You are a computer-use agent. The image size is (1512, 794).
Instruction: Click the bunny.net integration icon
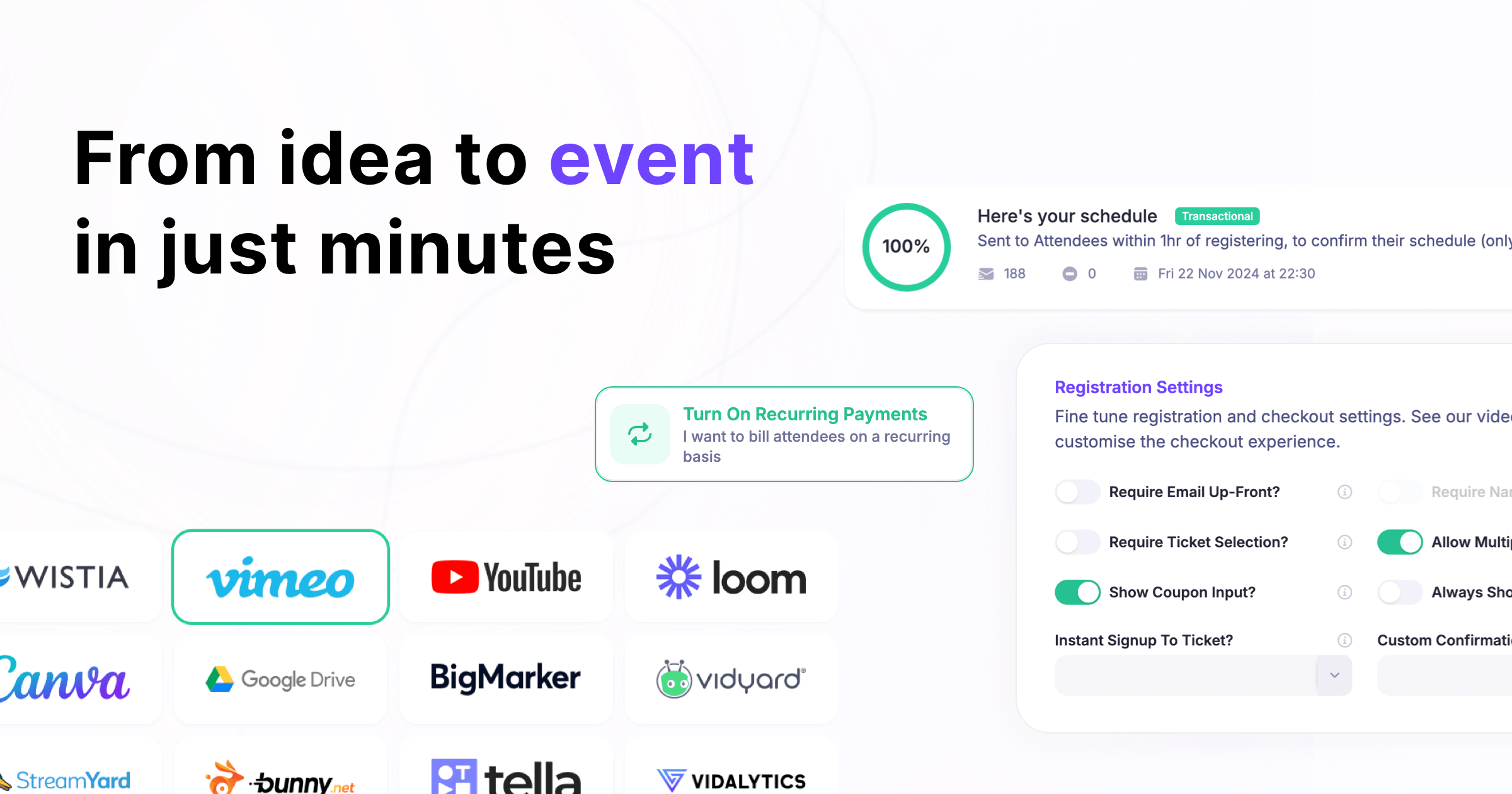(x=280, y=779)
